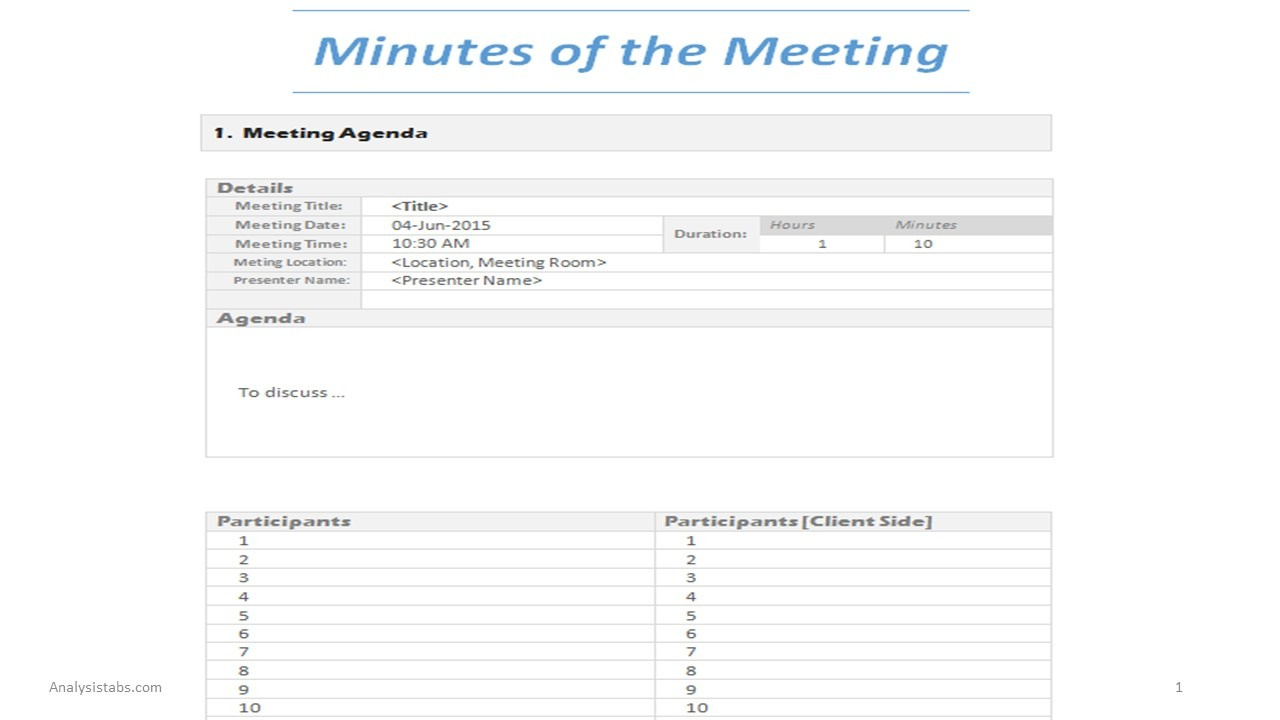Click the '04-Jun-2015' date cell
Screen dimensions: 1280x720
click(x=512, y=225)
